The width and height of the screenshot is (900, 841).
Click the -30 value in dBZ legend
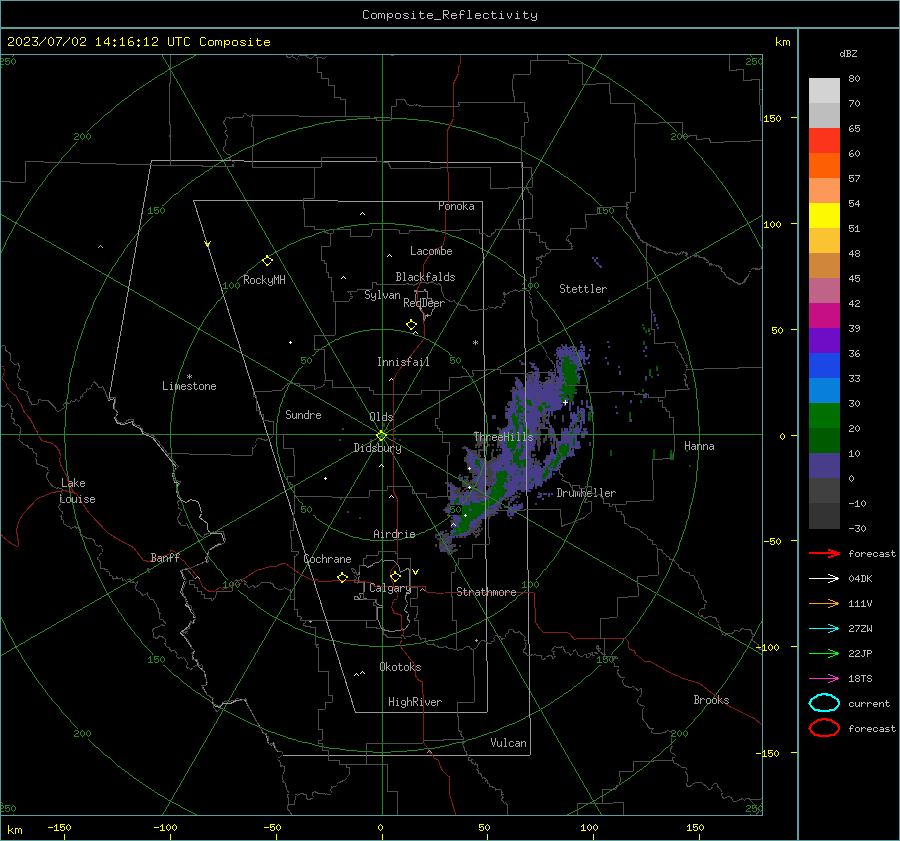[857, 528]
